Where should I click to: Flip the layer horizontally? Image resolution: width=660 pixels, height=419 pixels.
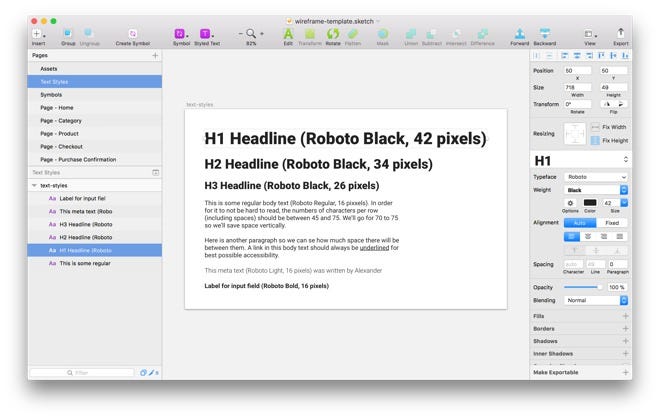click(607, 104)
